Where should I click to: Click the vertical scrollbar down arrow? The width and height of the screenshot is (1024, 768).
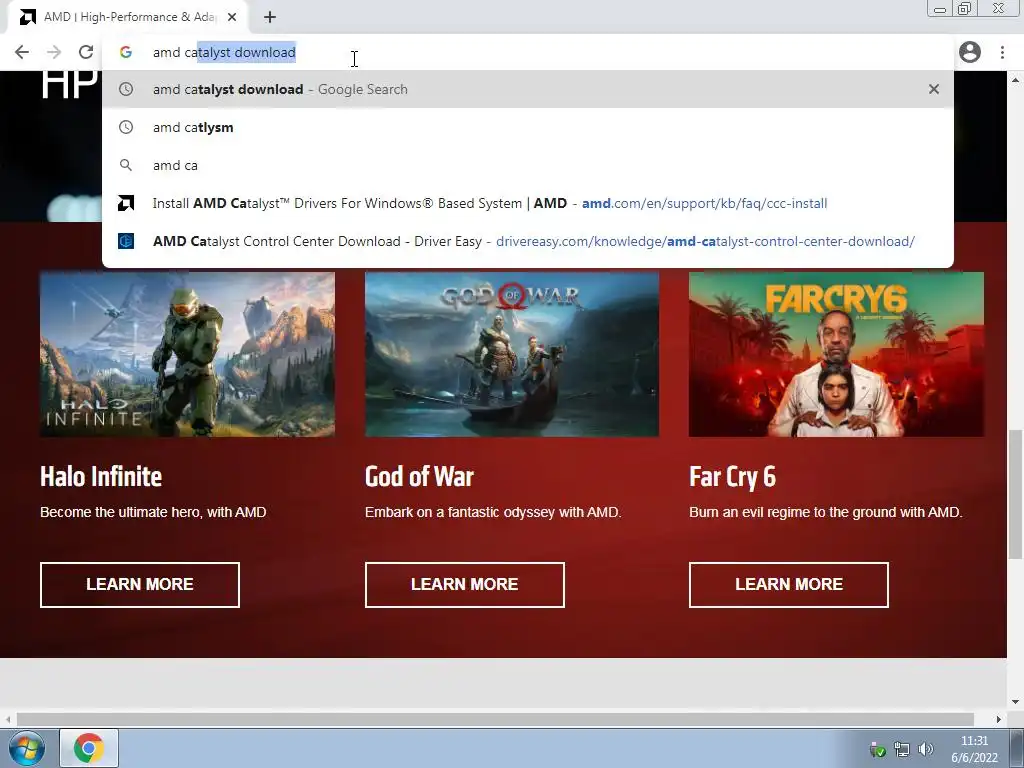click(1016, 702)
